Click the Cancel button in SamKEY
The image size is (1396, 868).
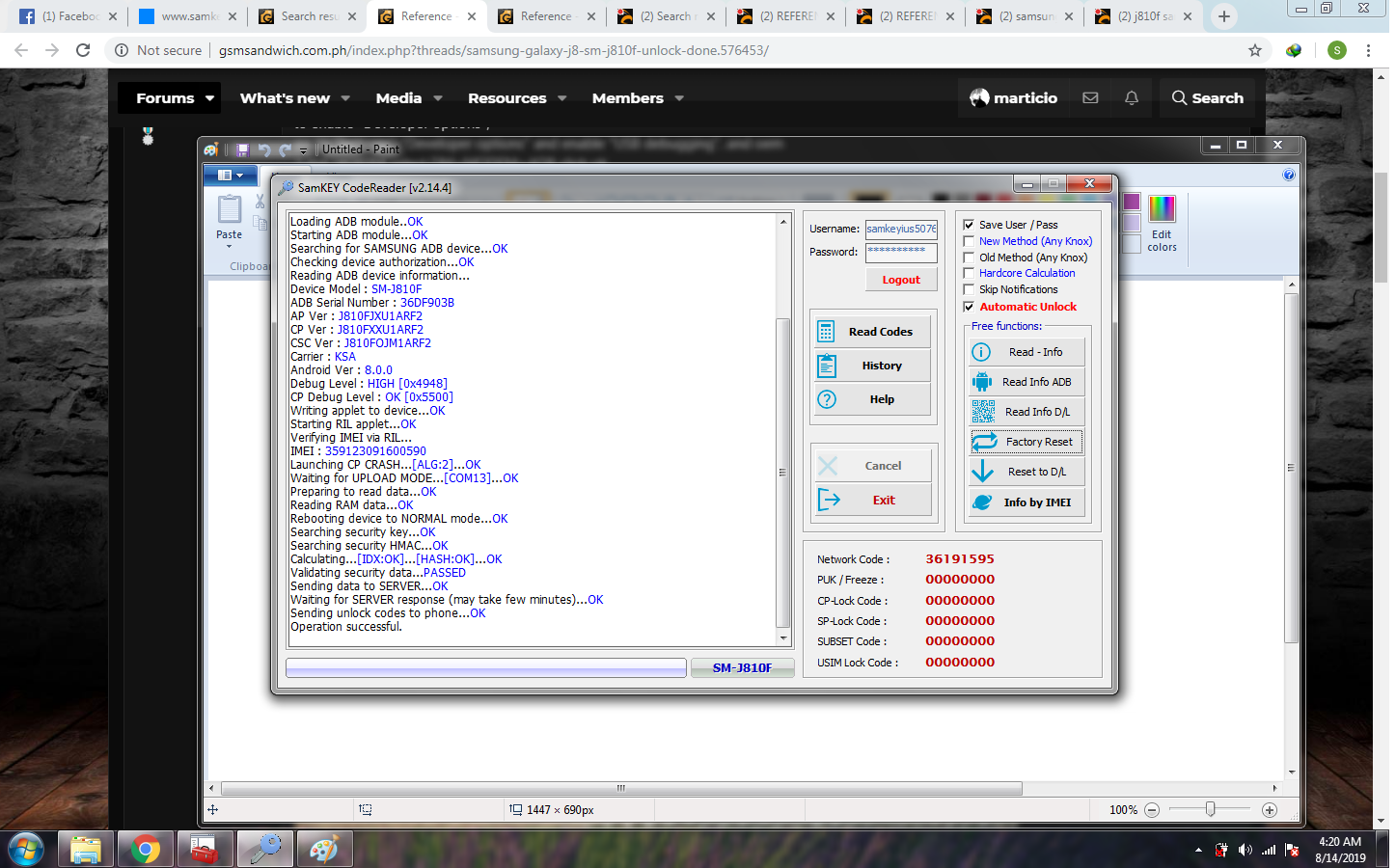pos(872,466)
